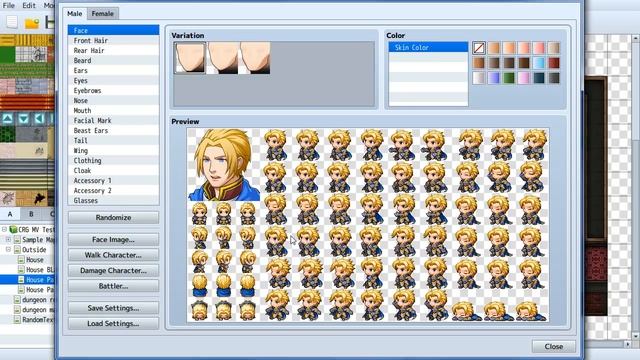The image size is (640, 360).
Task: Select Skin Color in the Color list
Action: 428,47
